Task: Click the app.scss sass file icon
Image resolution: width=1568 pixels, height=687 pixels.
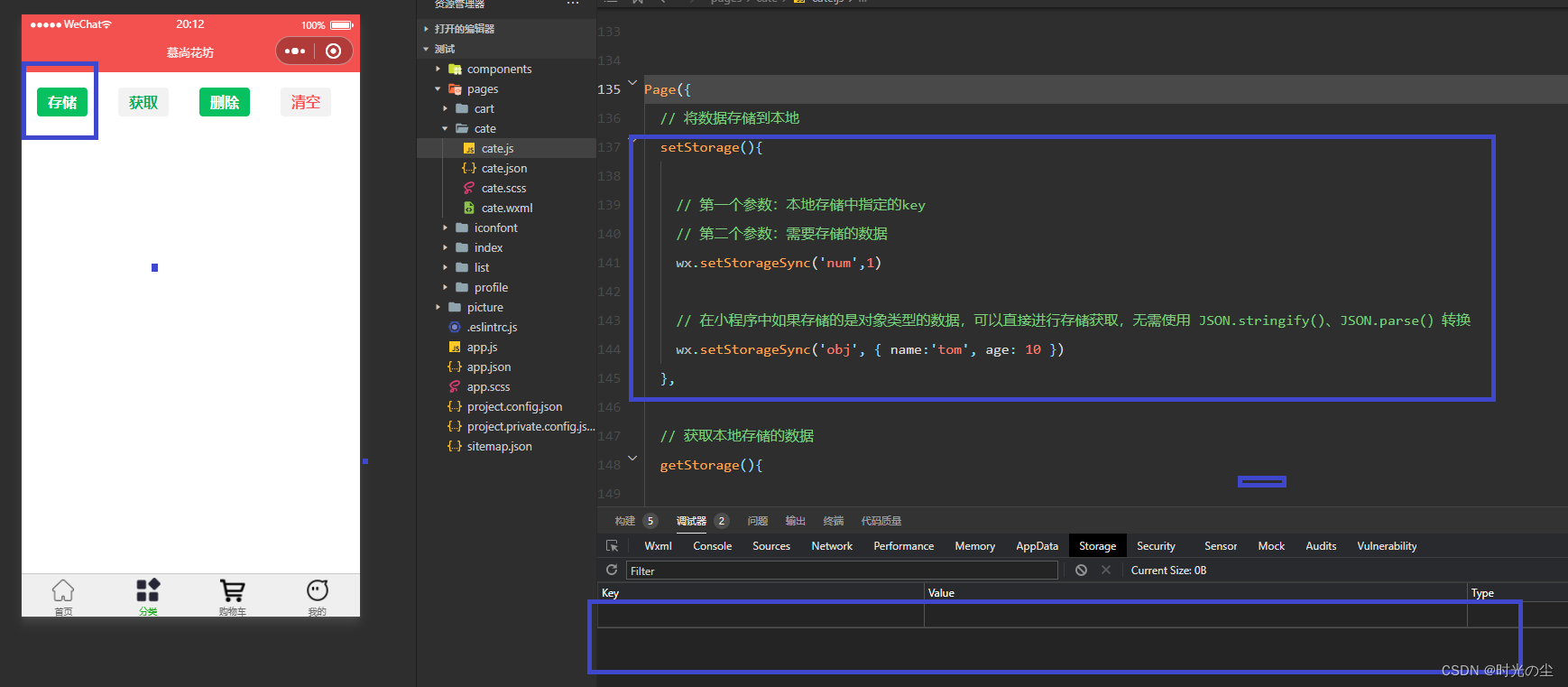Action: pos(455,386)
